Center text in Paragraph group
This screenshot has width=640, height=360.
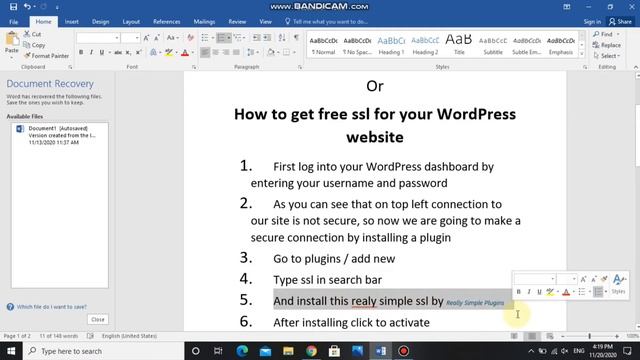point(216,52)
